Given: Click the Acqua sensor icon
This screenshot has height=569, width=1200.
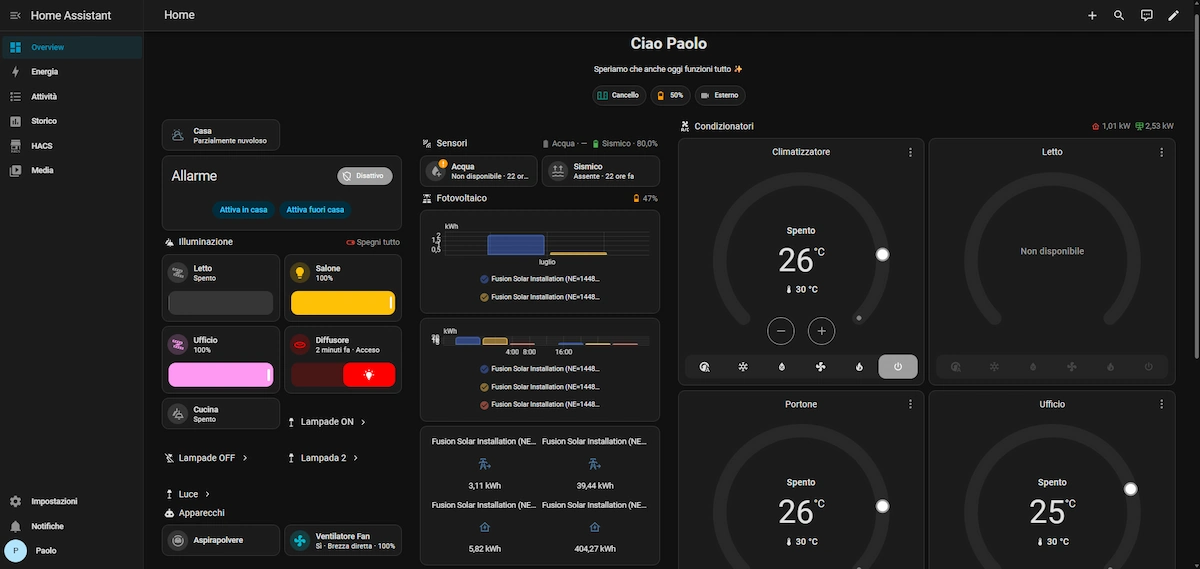Looking at the screenshot, I should (x=437, y=171).
